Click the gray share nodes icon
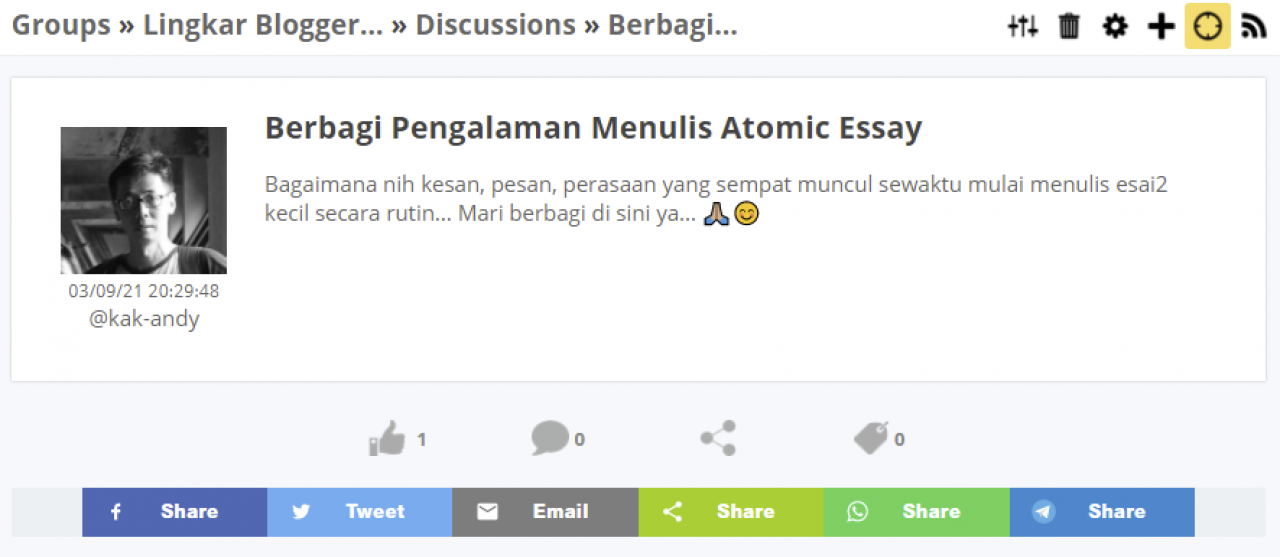 tap(718, 438)
